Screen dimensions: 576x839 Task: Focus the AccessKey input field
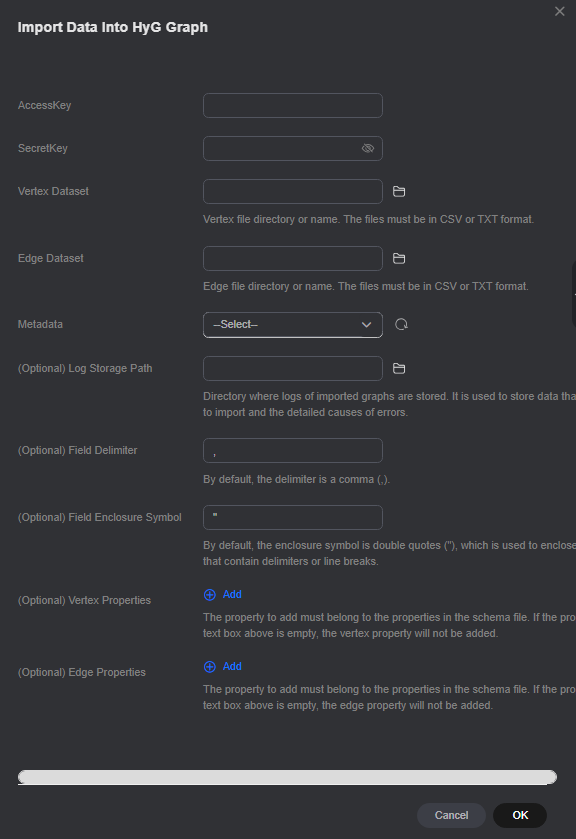click(x=293, y=105)
